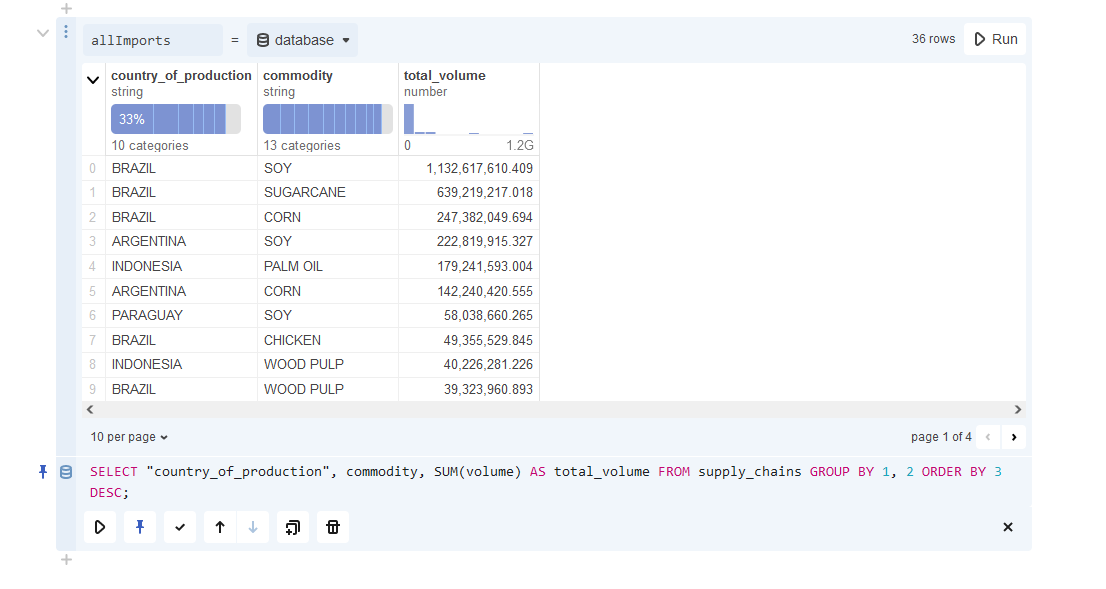Toggle the pin icon in the cell toolbar

140,527
